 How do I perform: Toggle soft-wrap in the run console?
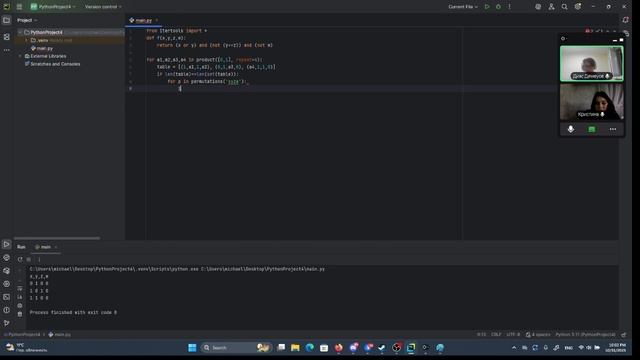pos(20,288)
